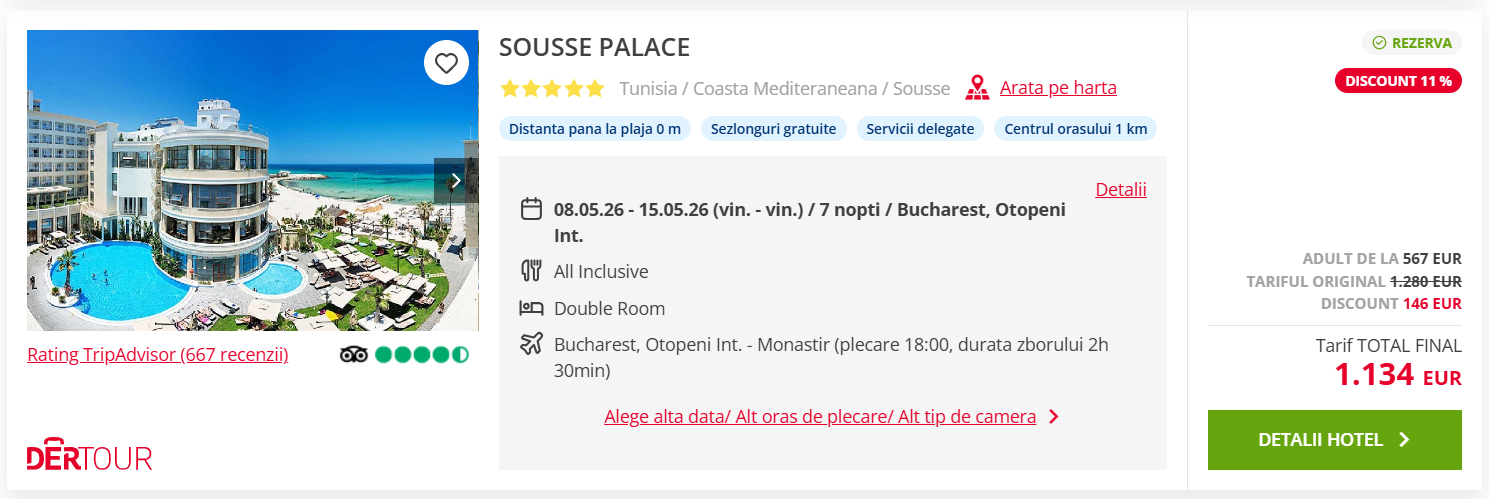Click the next photo arrow on image
This screenshot has height=499, width=1489.
pyautogui.click(x=455, y=181)
